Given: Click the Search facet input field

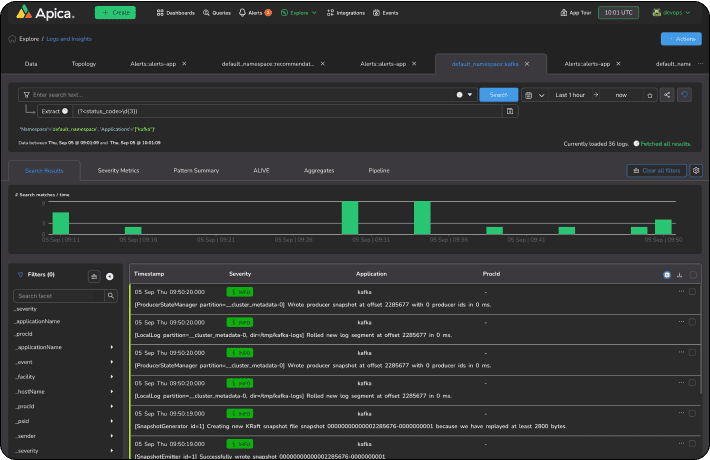Looking at the screenshot, I should click(x=59, y=296).
